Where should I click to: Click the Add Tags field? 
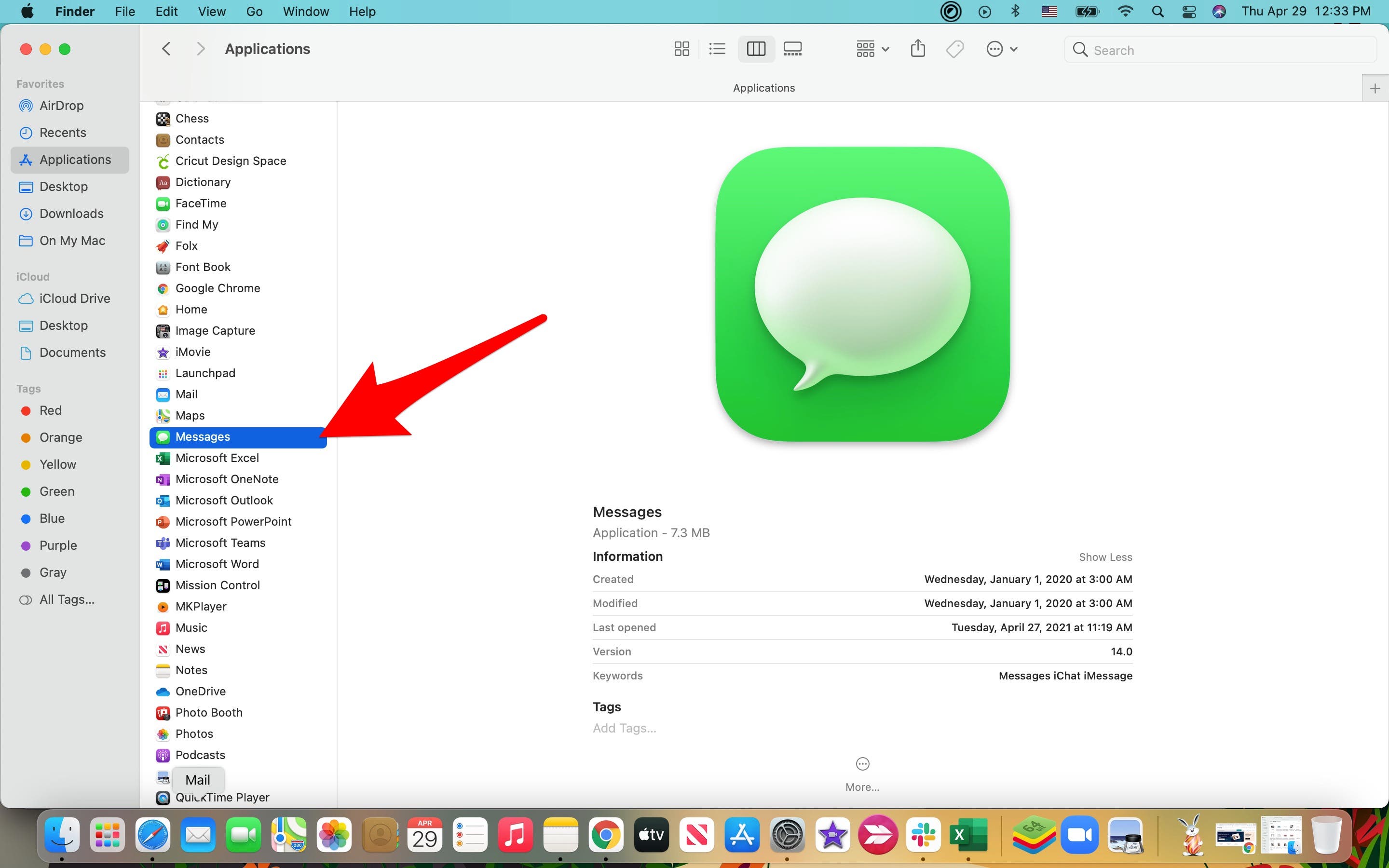point(623,728)
